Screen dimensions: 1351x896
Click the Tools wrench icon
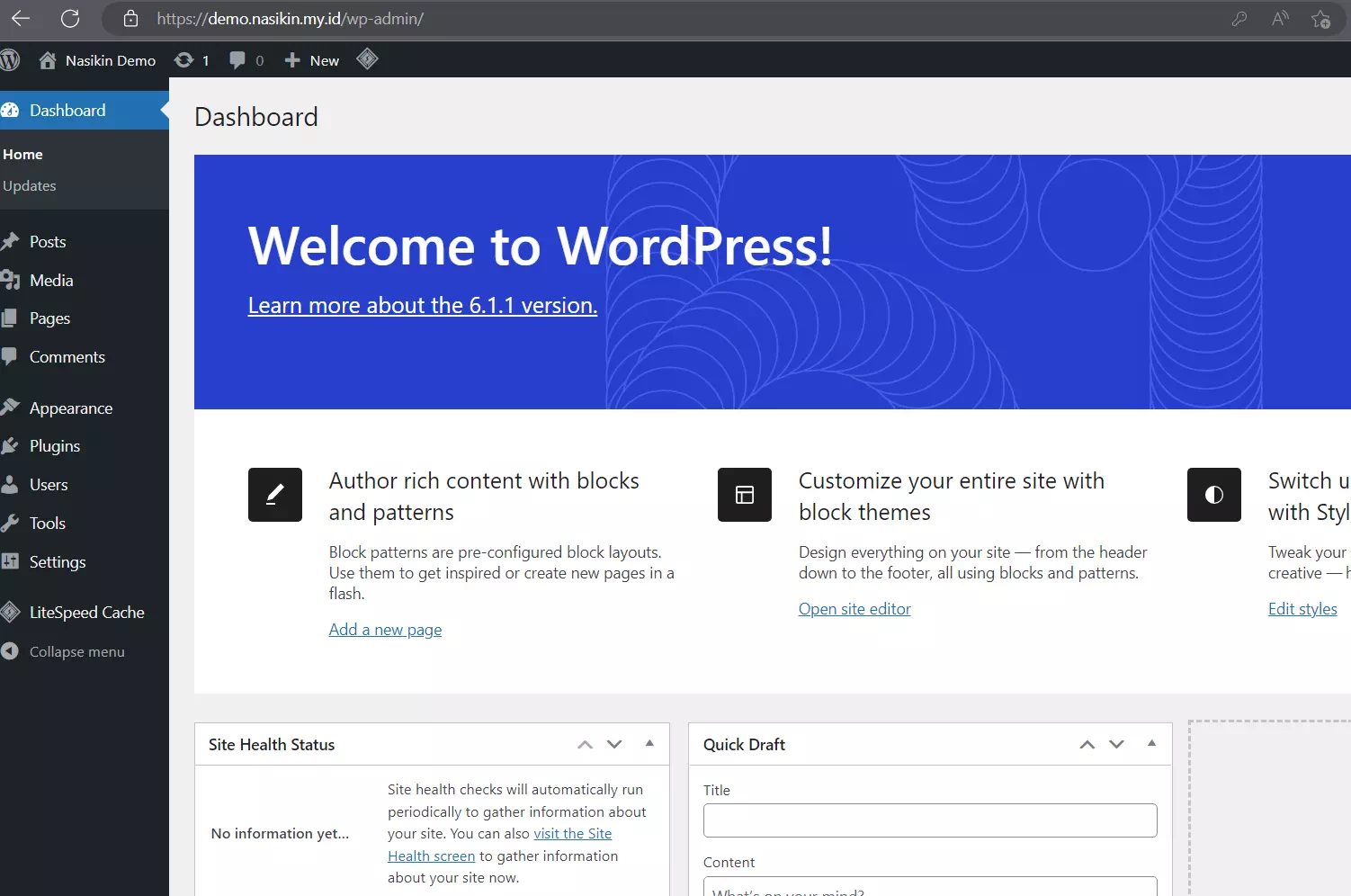click(x=10, y=523)
